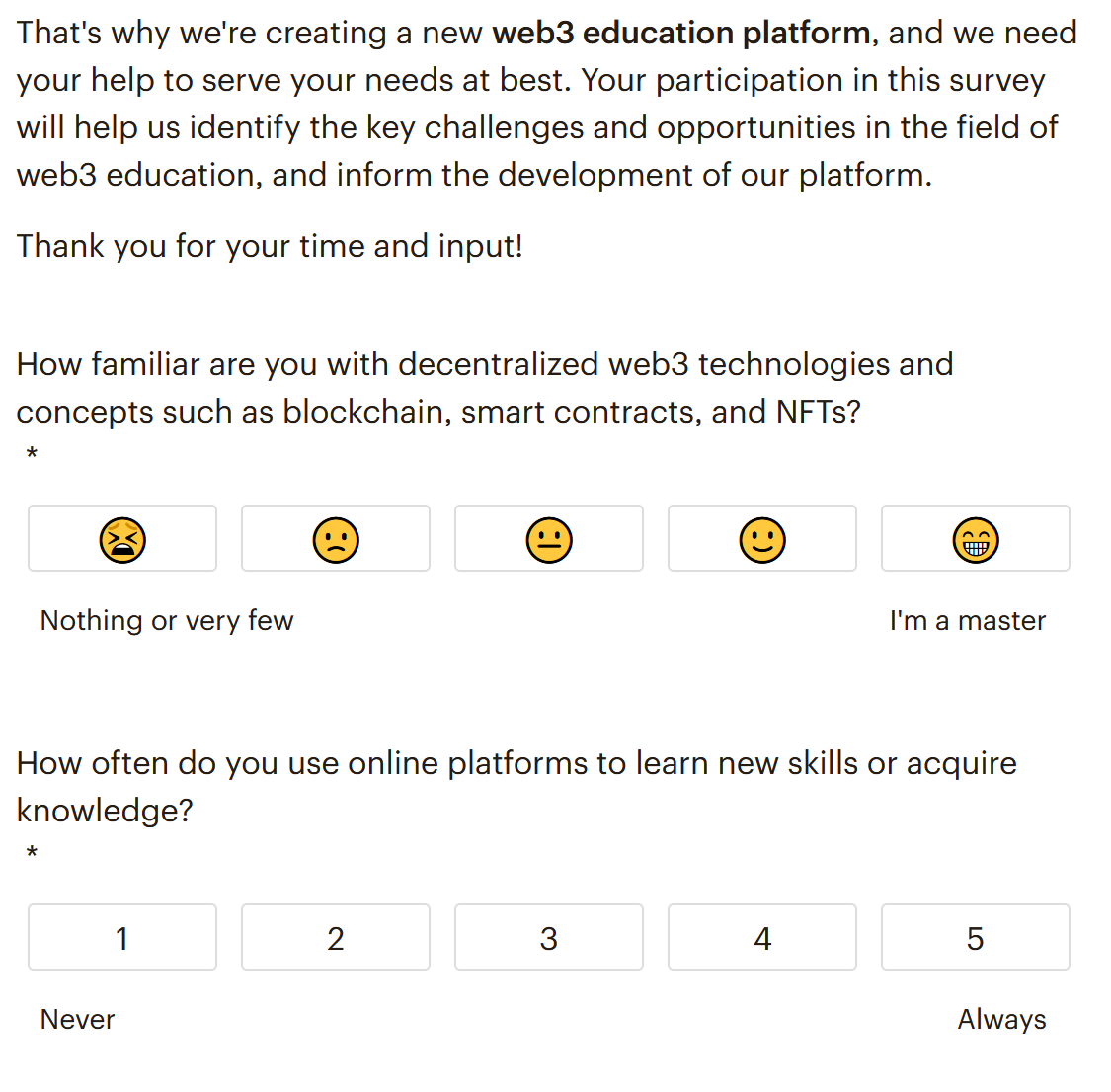
Task: Click the online platforms frequency question heading
Action: tap(516, 787)
